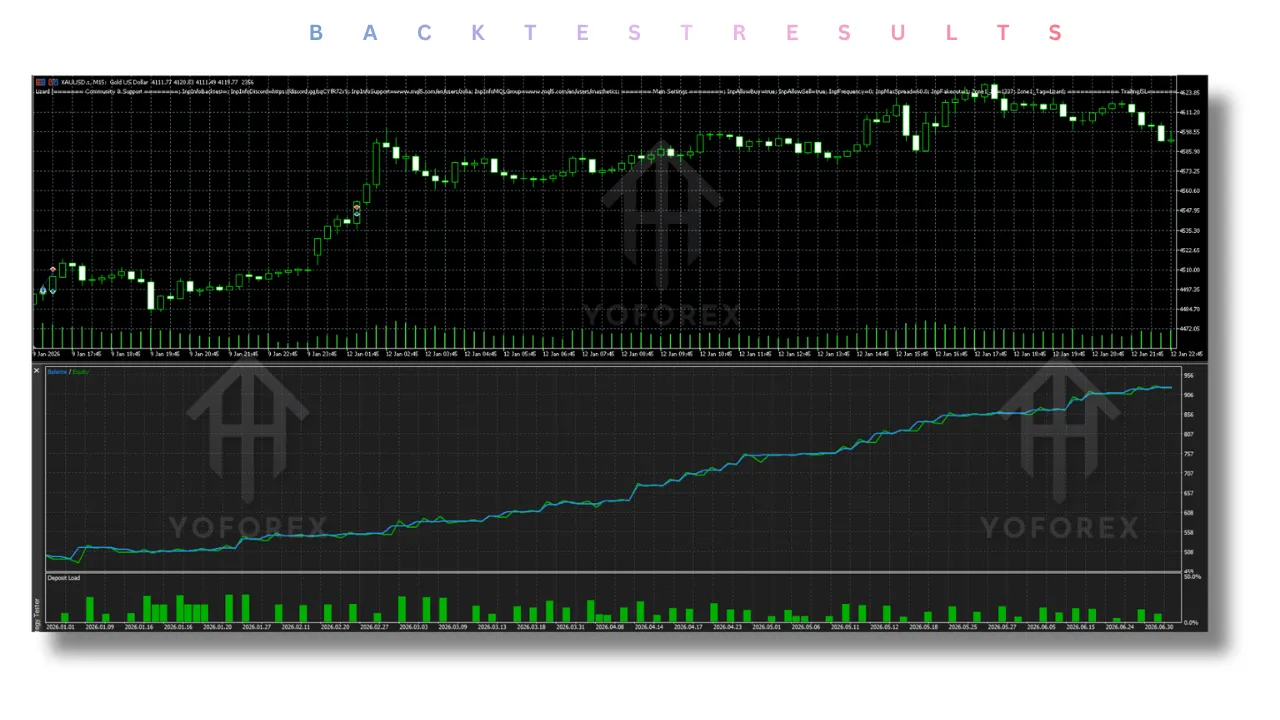
Task: Click the 4510.00 price axis label
Action: [1190, 269]
